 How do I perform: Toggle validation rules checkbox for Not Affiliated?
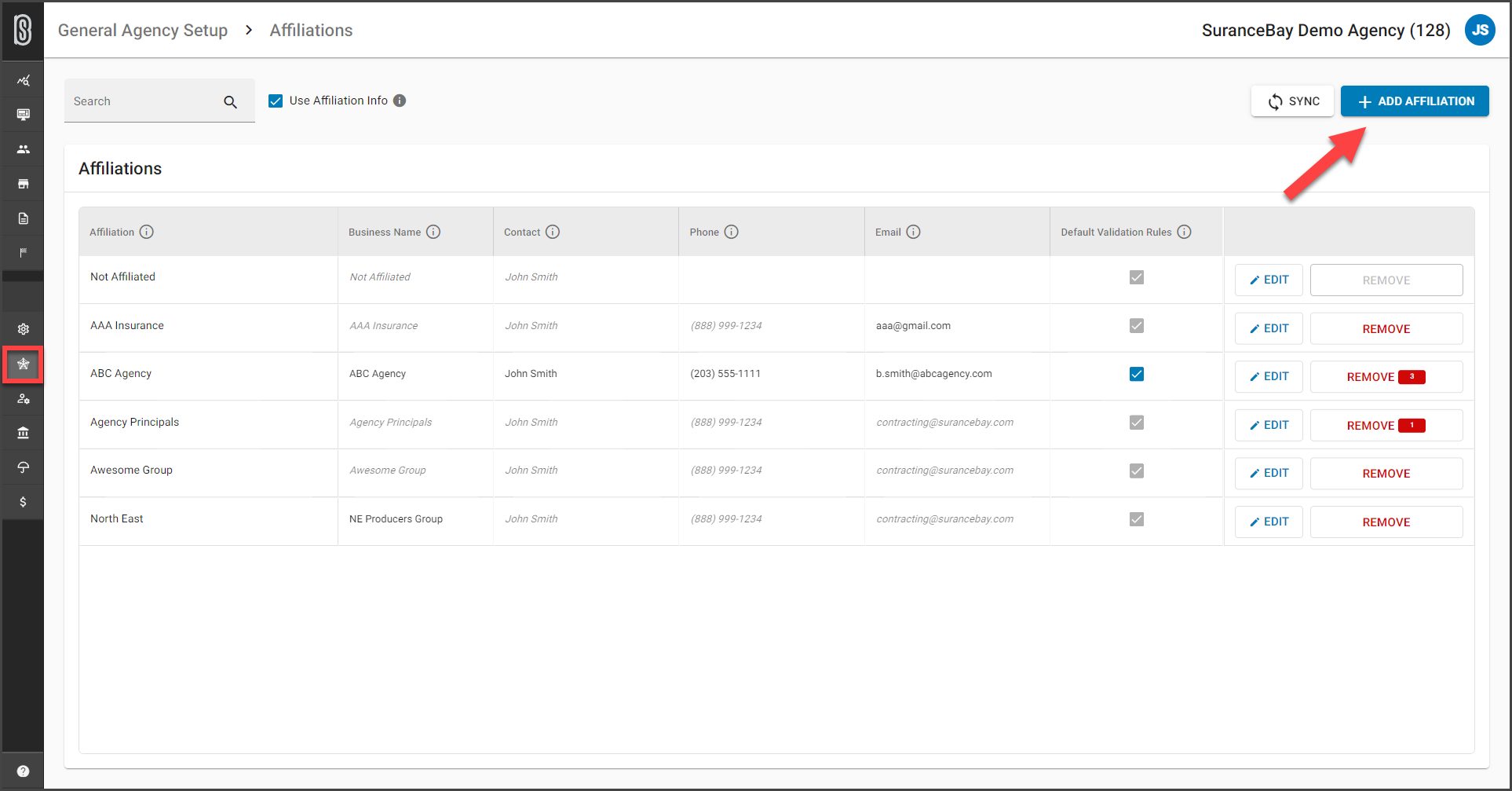(1137, 277)
